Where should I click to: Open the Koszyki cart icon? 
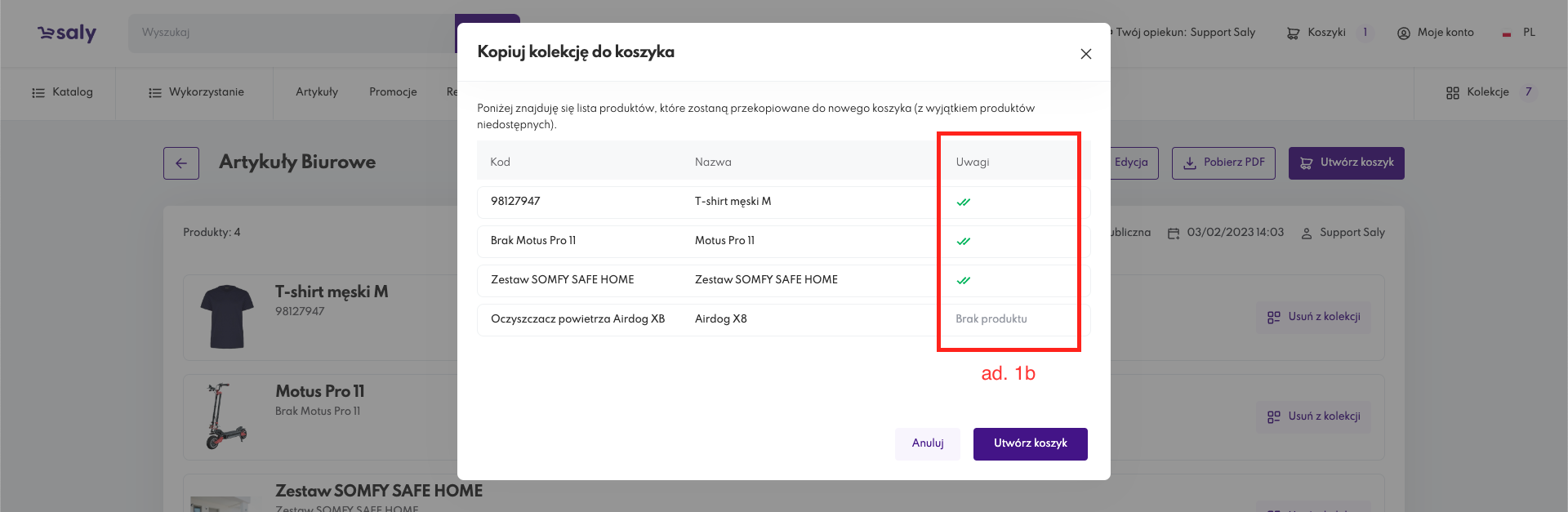[1293, 33]
